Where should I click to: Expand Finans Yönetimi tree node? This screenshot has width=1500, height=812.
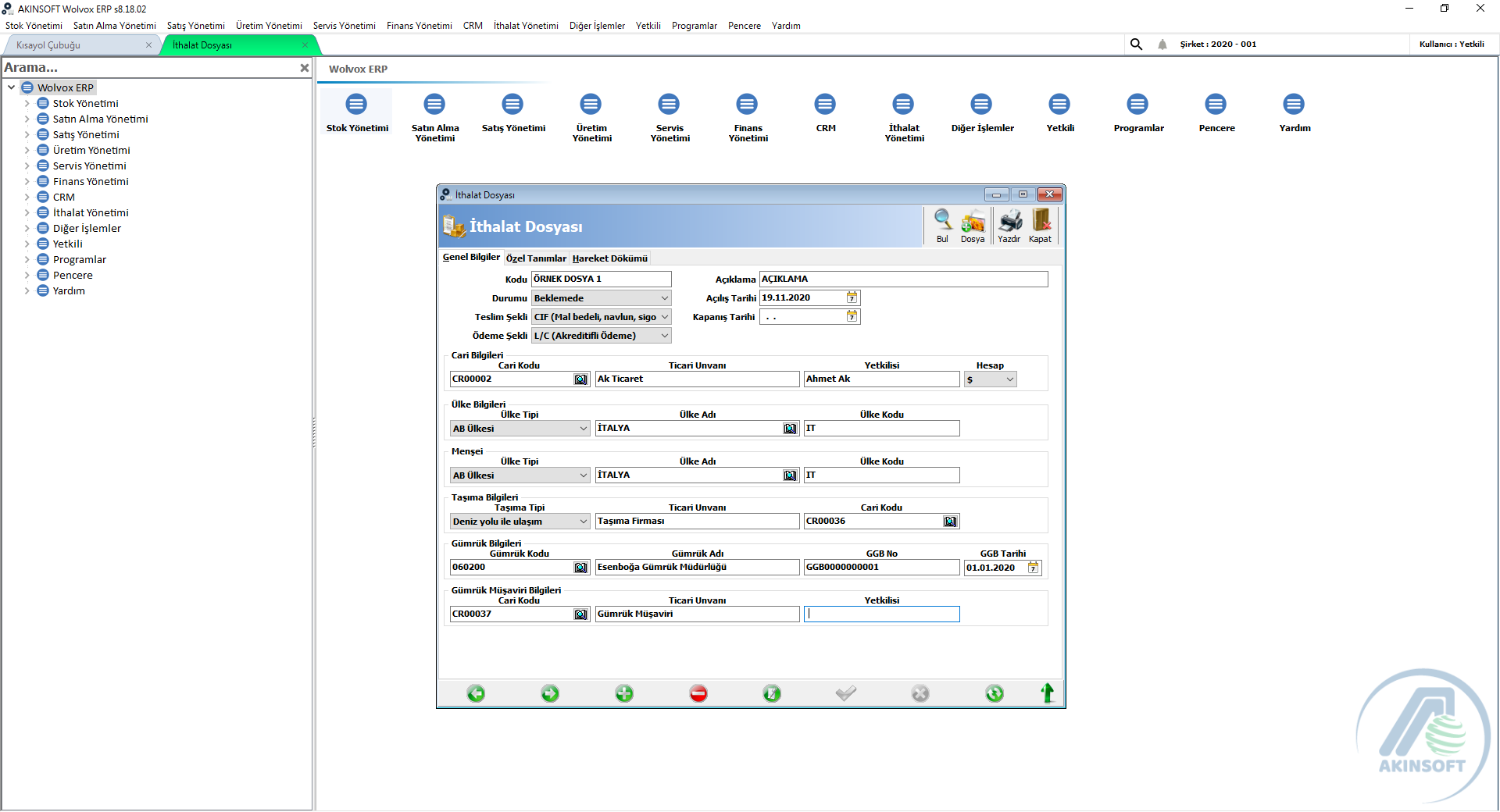[x=27, y=181]
